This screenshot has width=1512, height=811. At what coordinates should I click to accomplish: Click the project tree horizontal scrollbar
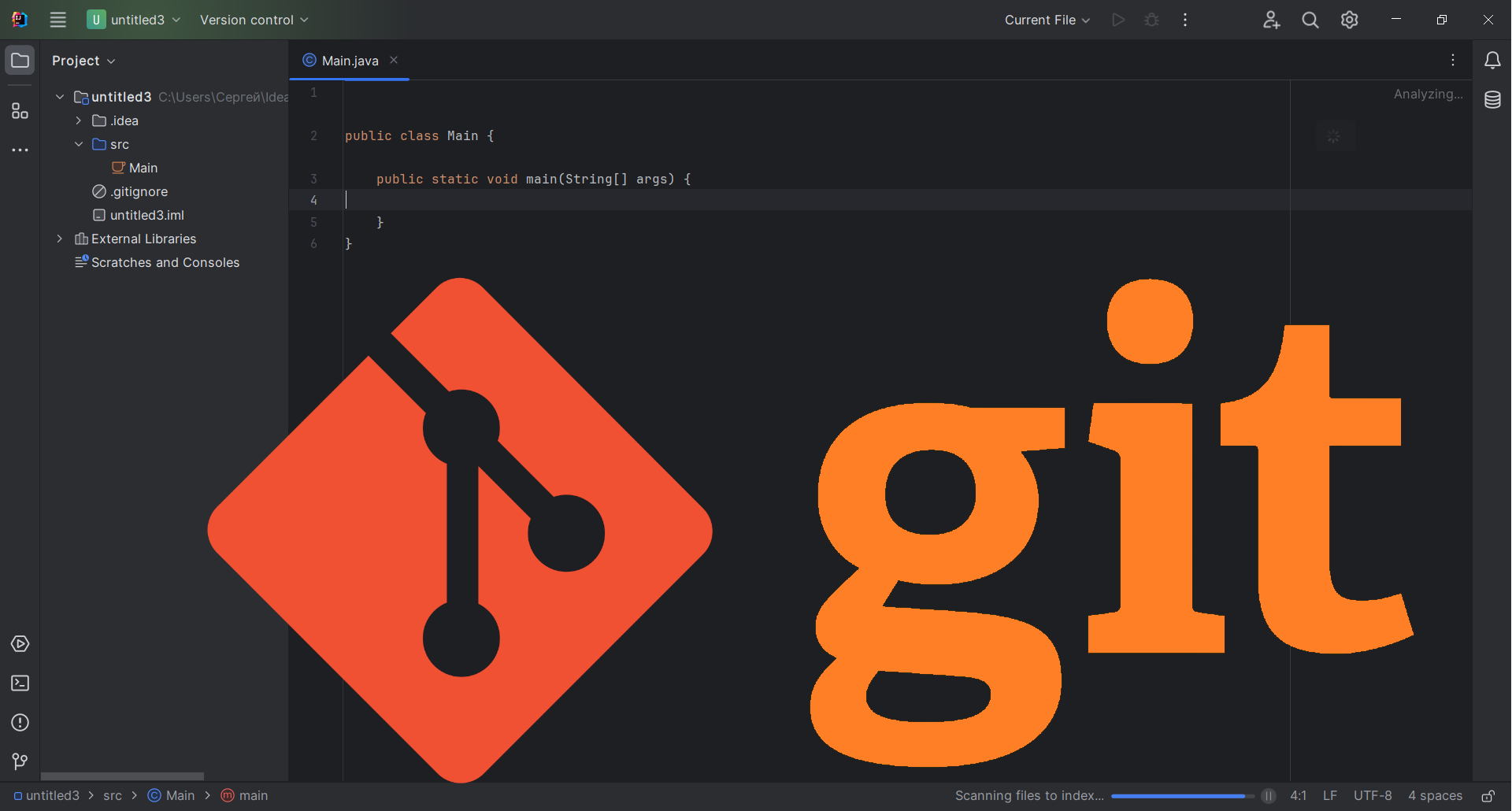pyautogui.click(x=122, y=776)
